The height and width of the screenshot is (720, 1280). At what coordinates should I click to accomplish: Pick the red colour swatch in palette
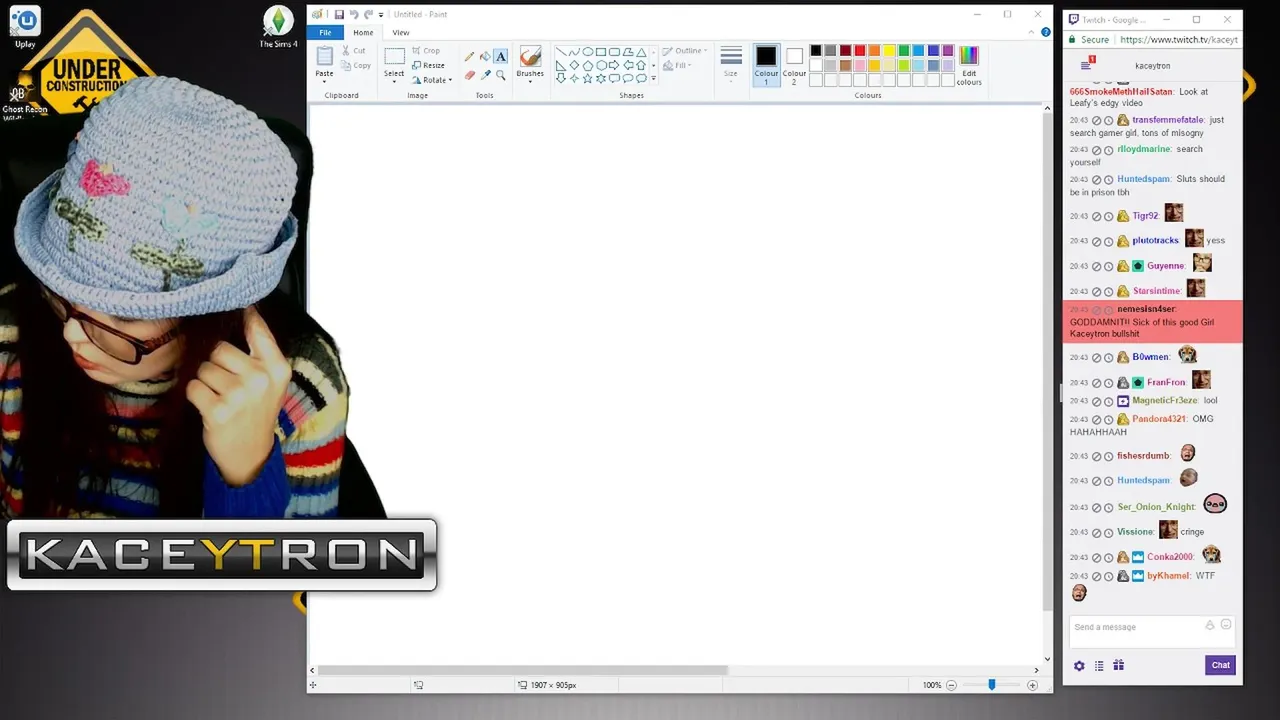click(x=859, y=51)
